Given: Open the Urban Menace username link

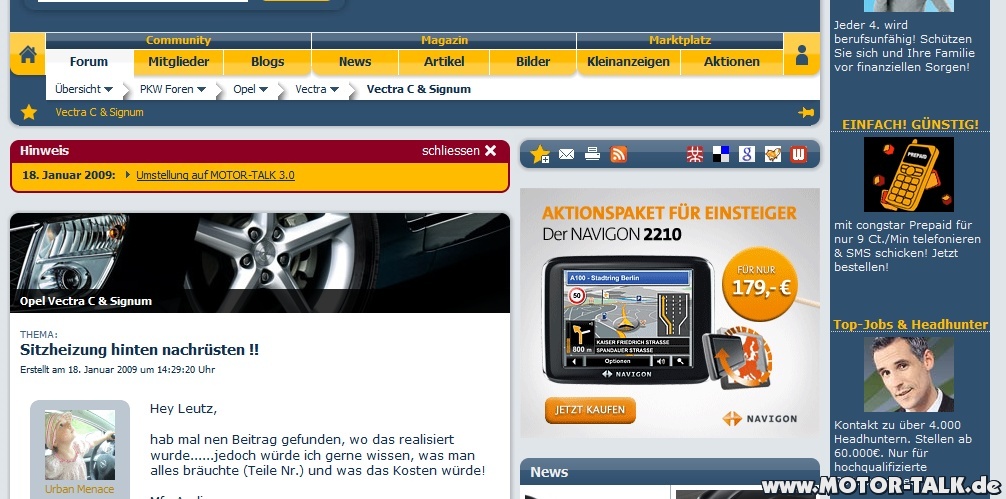Looking at the screenshot, I should [x=80, y=489].
